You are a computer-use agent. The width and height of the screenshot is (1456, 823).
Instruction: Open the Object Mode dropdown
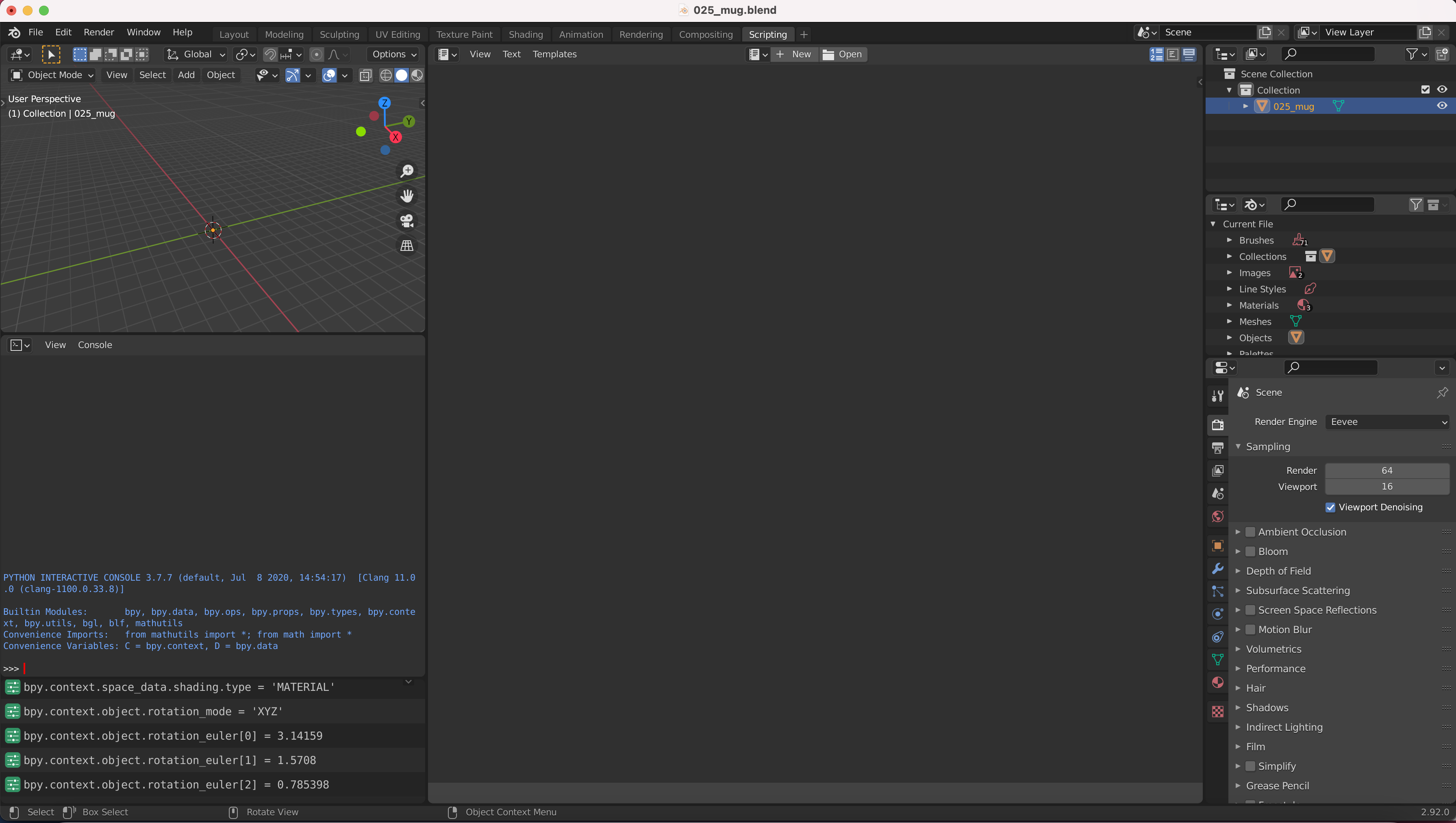(52, 75)
